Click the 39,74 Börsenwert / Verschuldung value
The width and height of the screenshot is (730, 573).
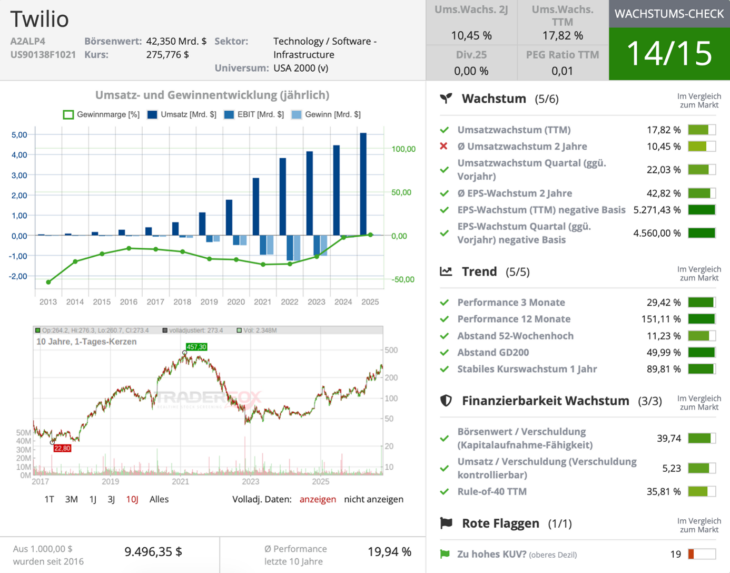click(669, 438)
